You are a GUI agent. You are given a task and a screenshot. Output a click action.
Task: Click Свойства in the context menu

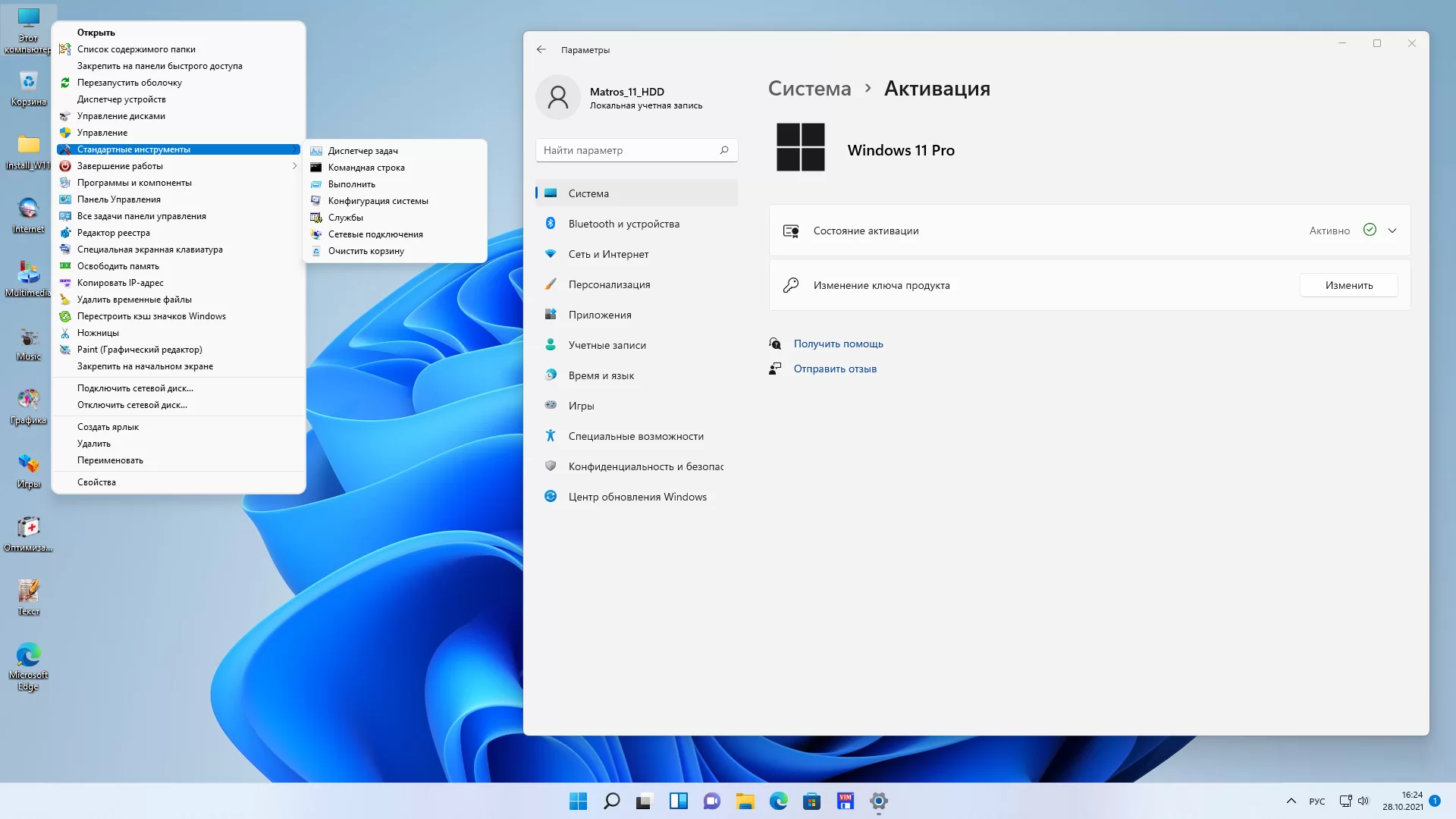tap(96, 482)
